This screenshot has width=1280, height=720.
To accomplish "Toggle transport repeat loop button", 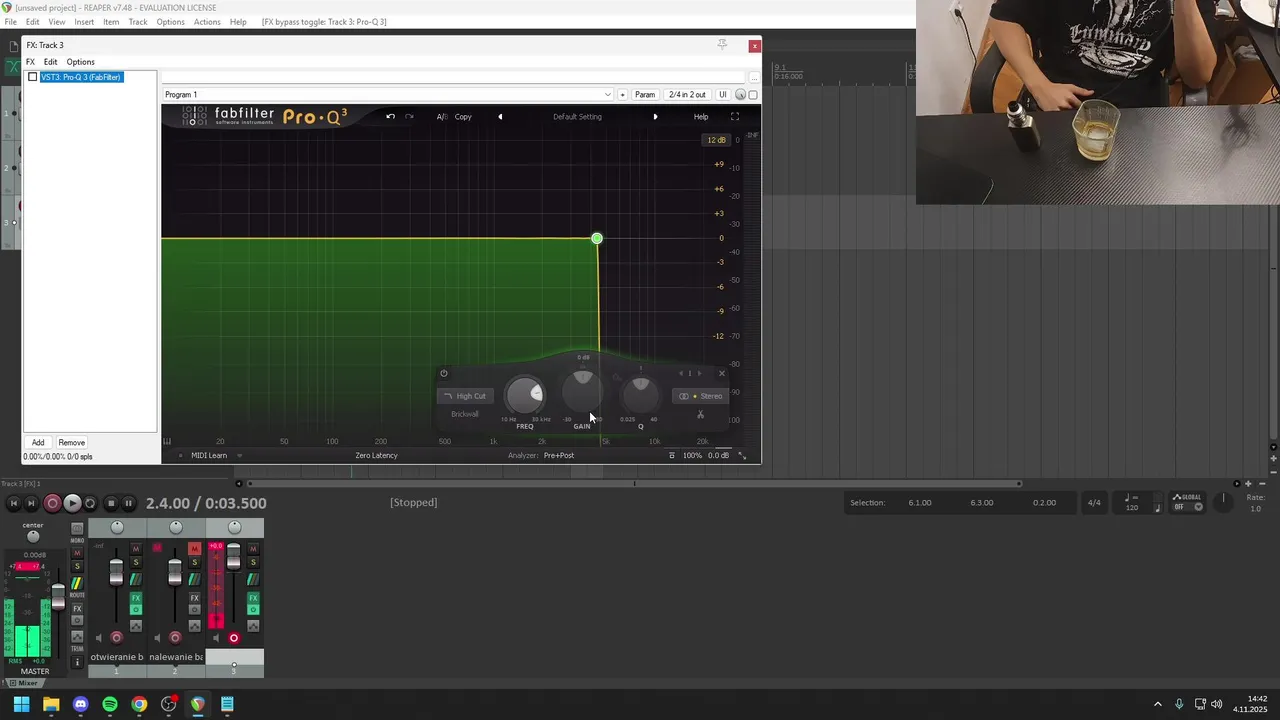I will [x=90, y=504].
